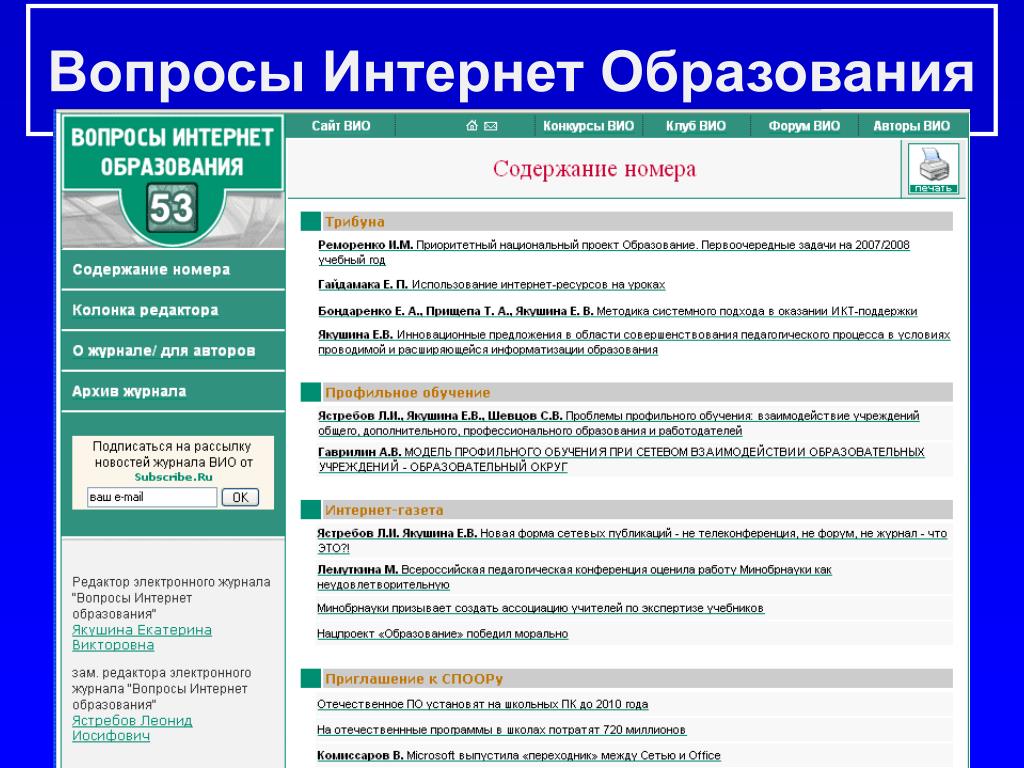The image size is (1024, 768).
Task: Open Якушина Е.В. Инновационные предложения article
Action: (634, 342)
